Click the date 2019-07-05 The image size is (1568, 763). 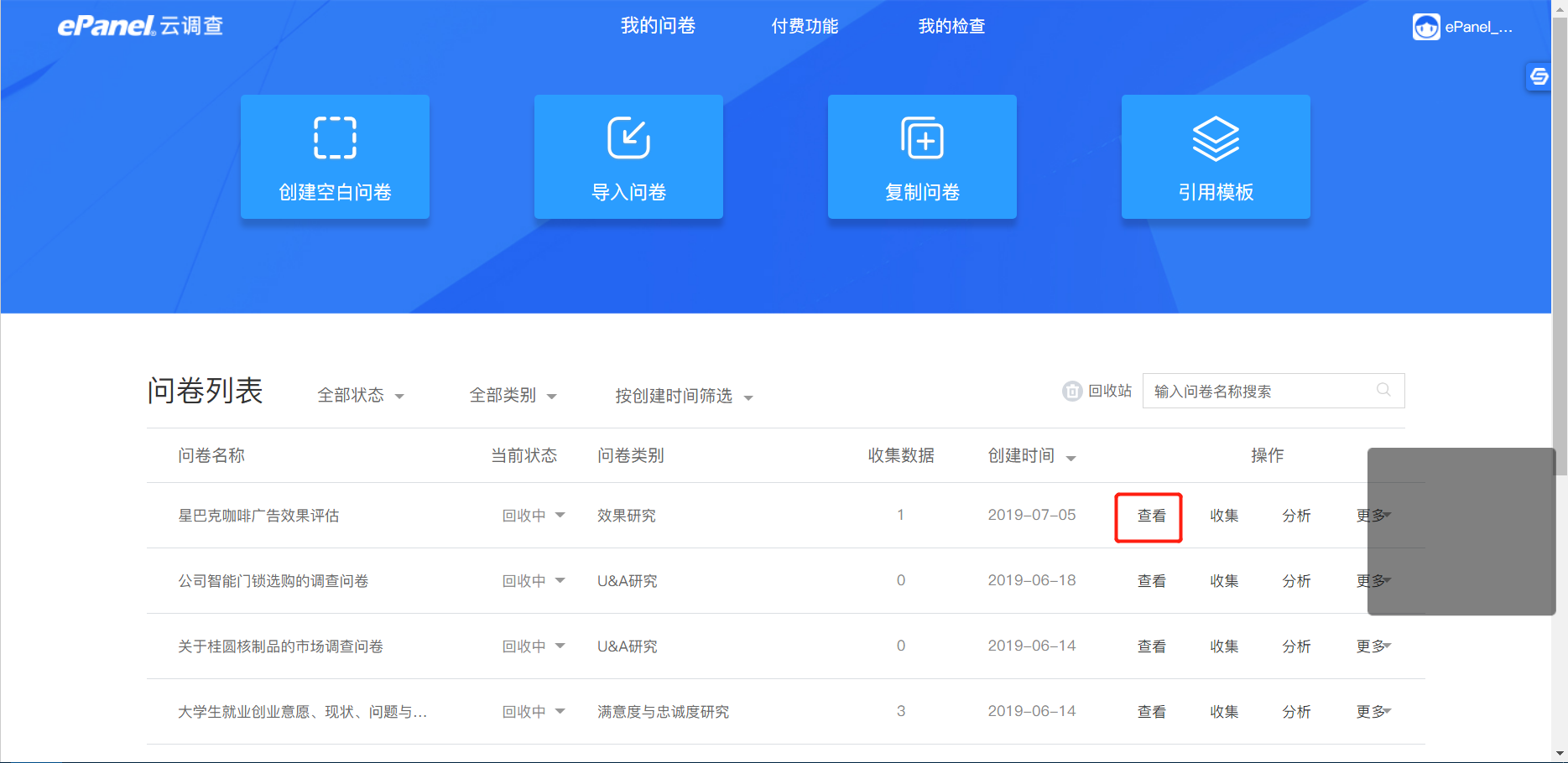1031,515
